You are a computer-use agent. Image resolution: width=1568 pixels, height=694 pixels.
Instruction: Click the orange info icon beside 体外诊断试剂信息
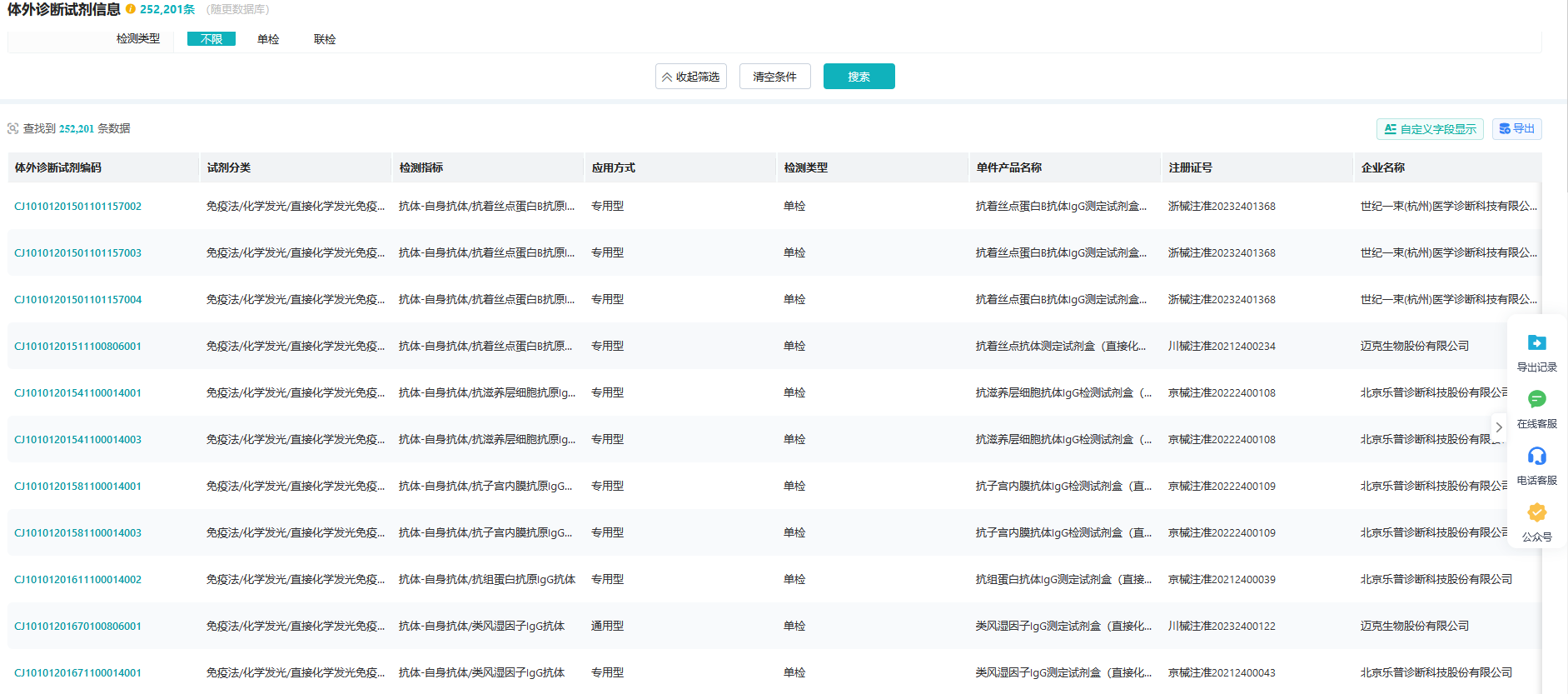131,9
